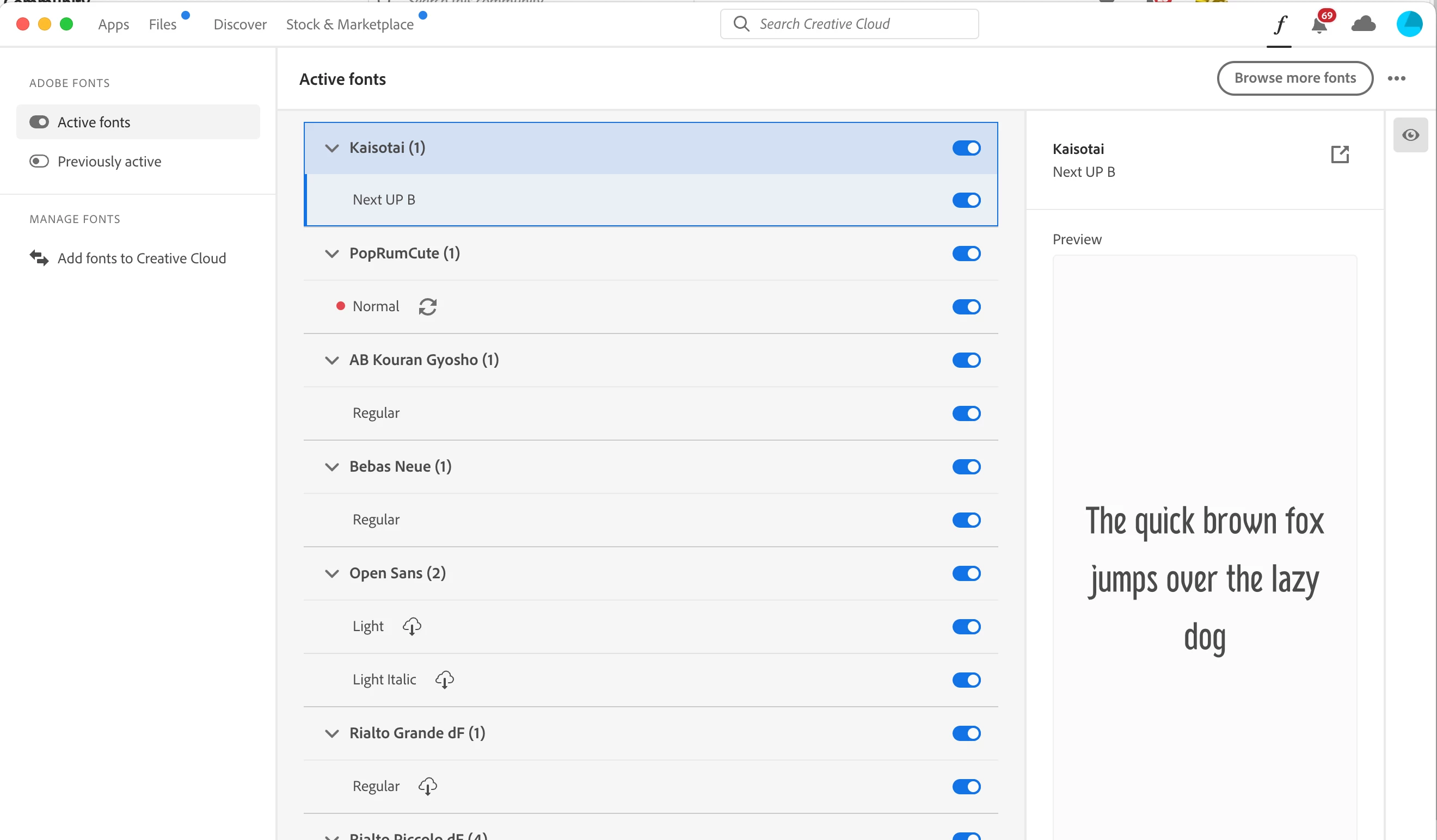Click cloud download icon next to Light Italic
Image resolution: width=1437 pixels, height=840 pixels.
[x=444, y=680]
